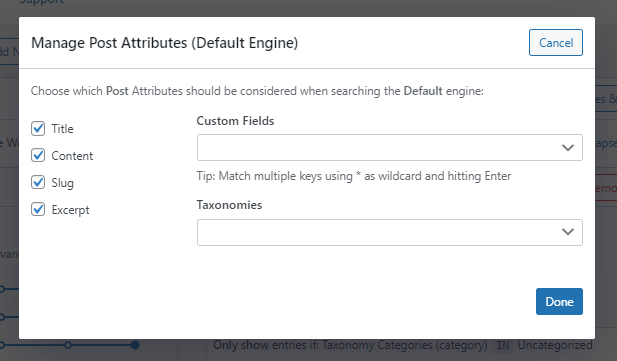Click the Cancel button in dialog header
The image size is (617, 361).
click(x=556, y=43)
